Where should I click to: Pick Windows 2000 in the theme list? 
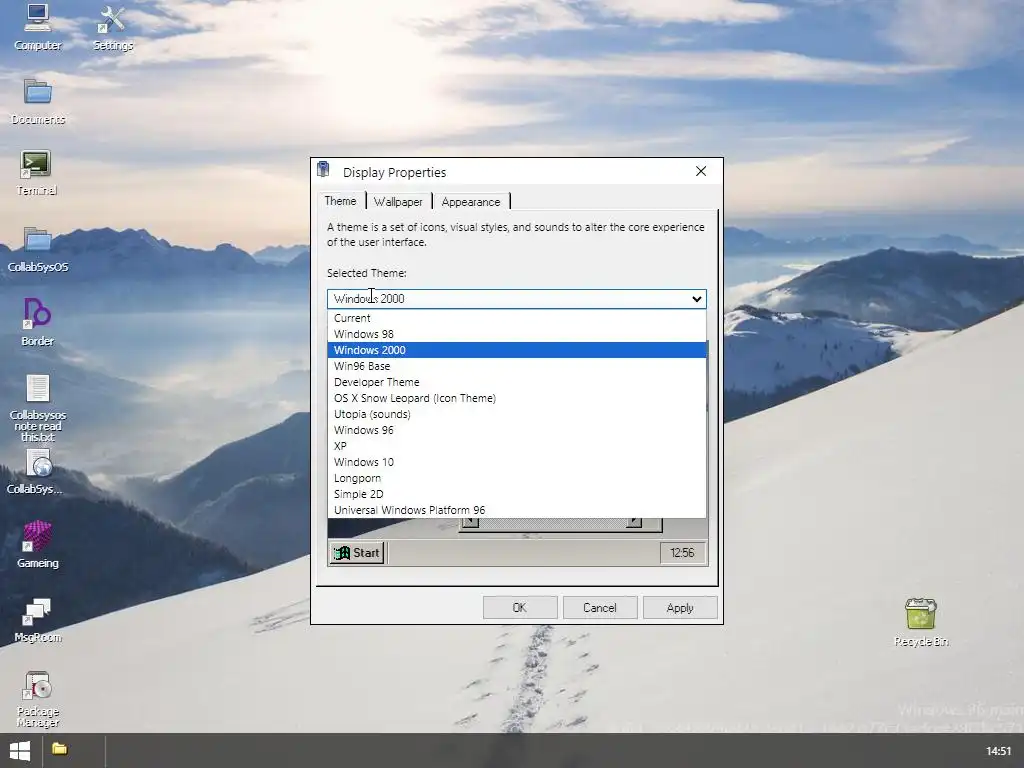coord(517,350)
